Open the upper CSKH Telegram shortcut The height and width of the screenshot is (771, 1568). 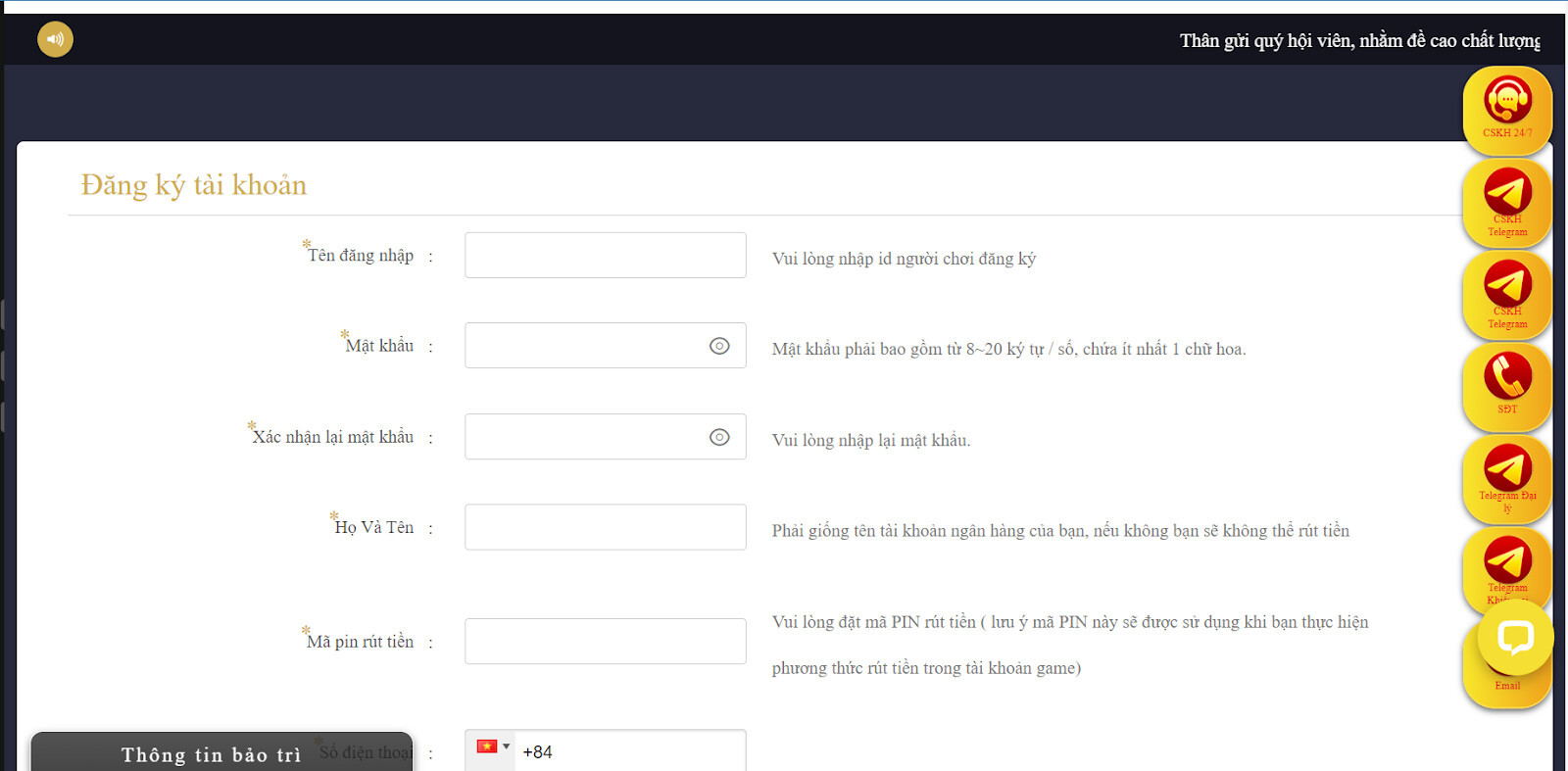click(1507, 199)
